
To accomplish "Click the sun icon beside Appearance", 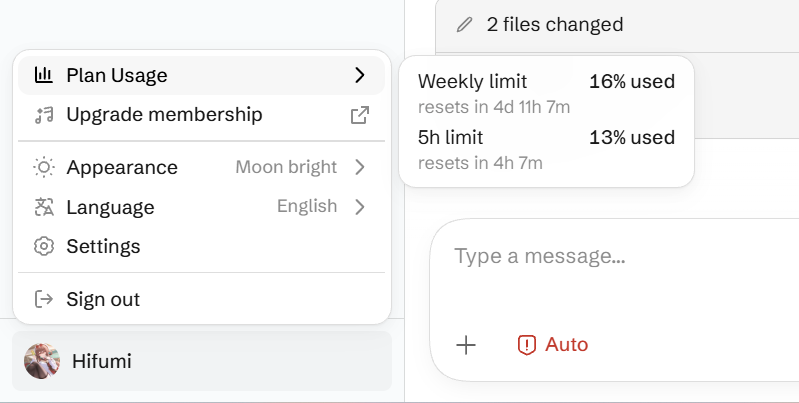I will click(x=44, y=167).
